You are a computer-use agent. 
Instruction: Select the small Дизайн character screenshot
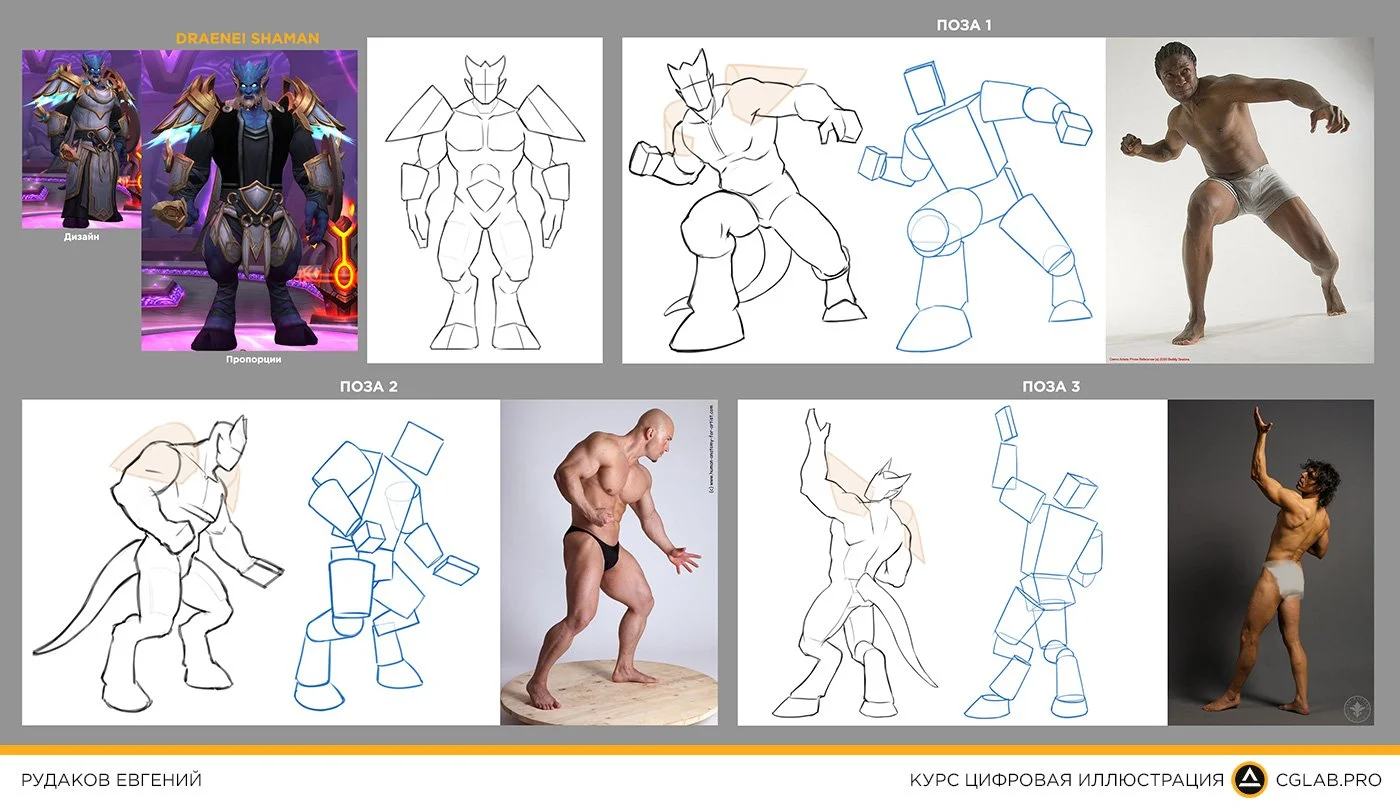(81, 140)
